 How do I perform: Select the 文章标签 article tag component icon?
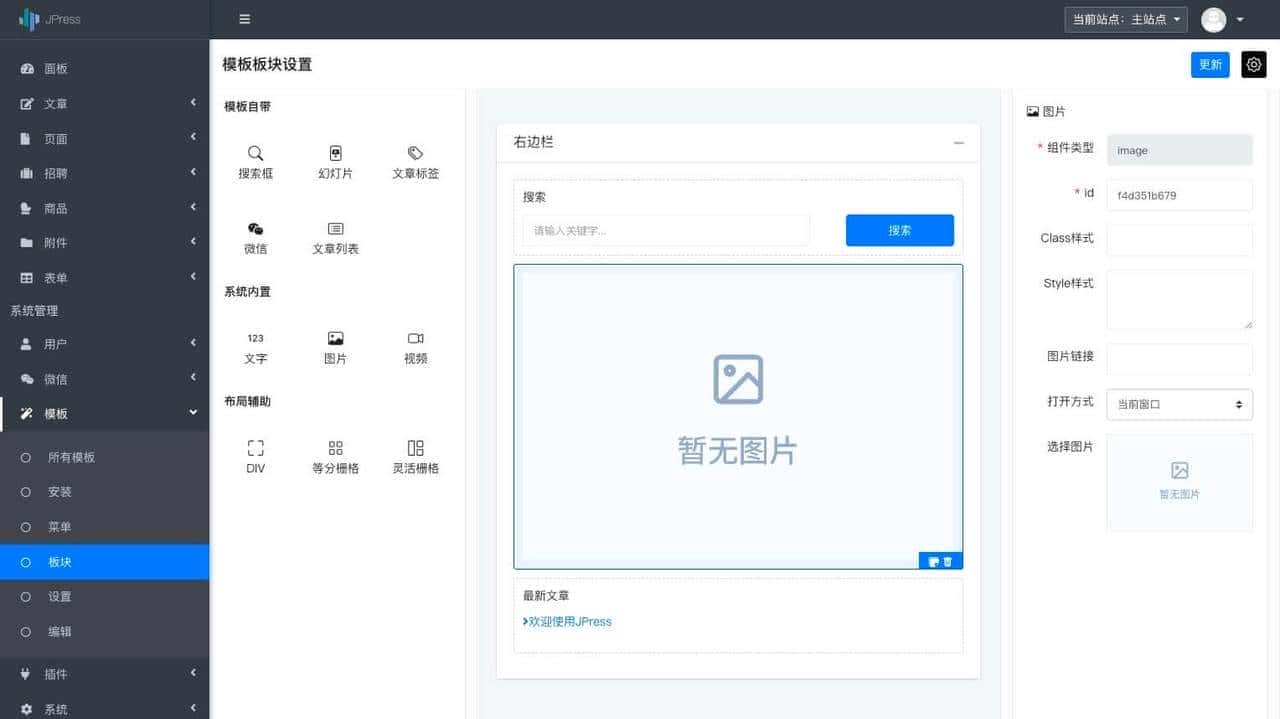(x=414, y=160)
